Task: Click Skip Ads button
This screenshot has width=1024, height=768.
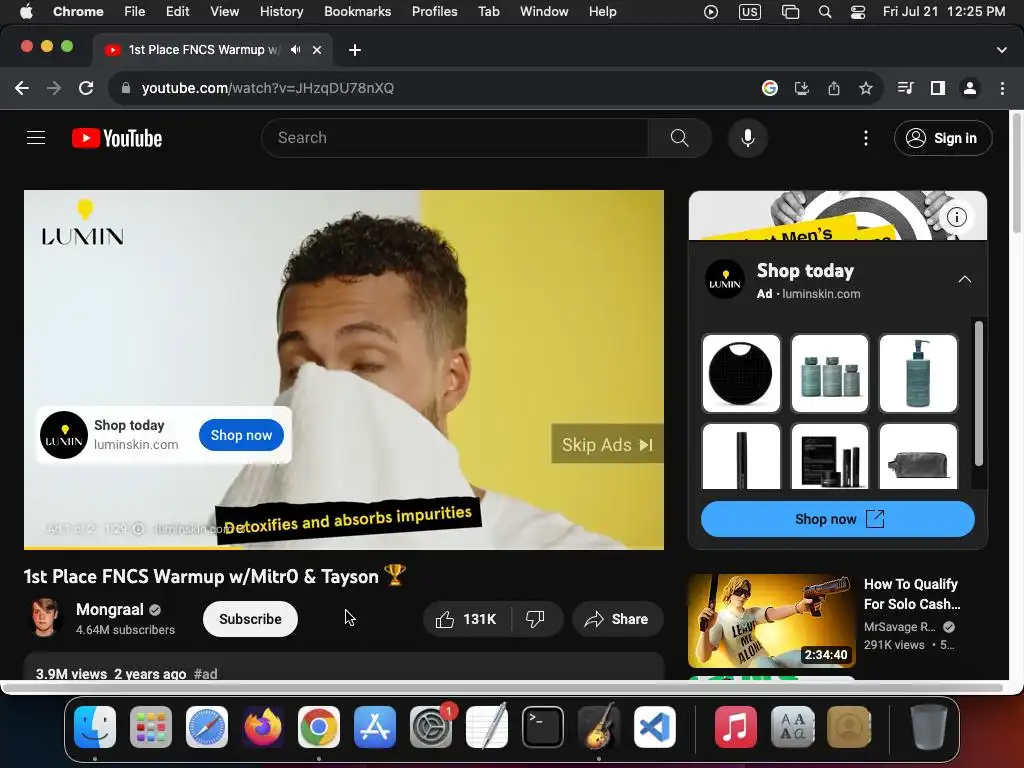Action: click(x=607, y=445)
